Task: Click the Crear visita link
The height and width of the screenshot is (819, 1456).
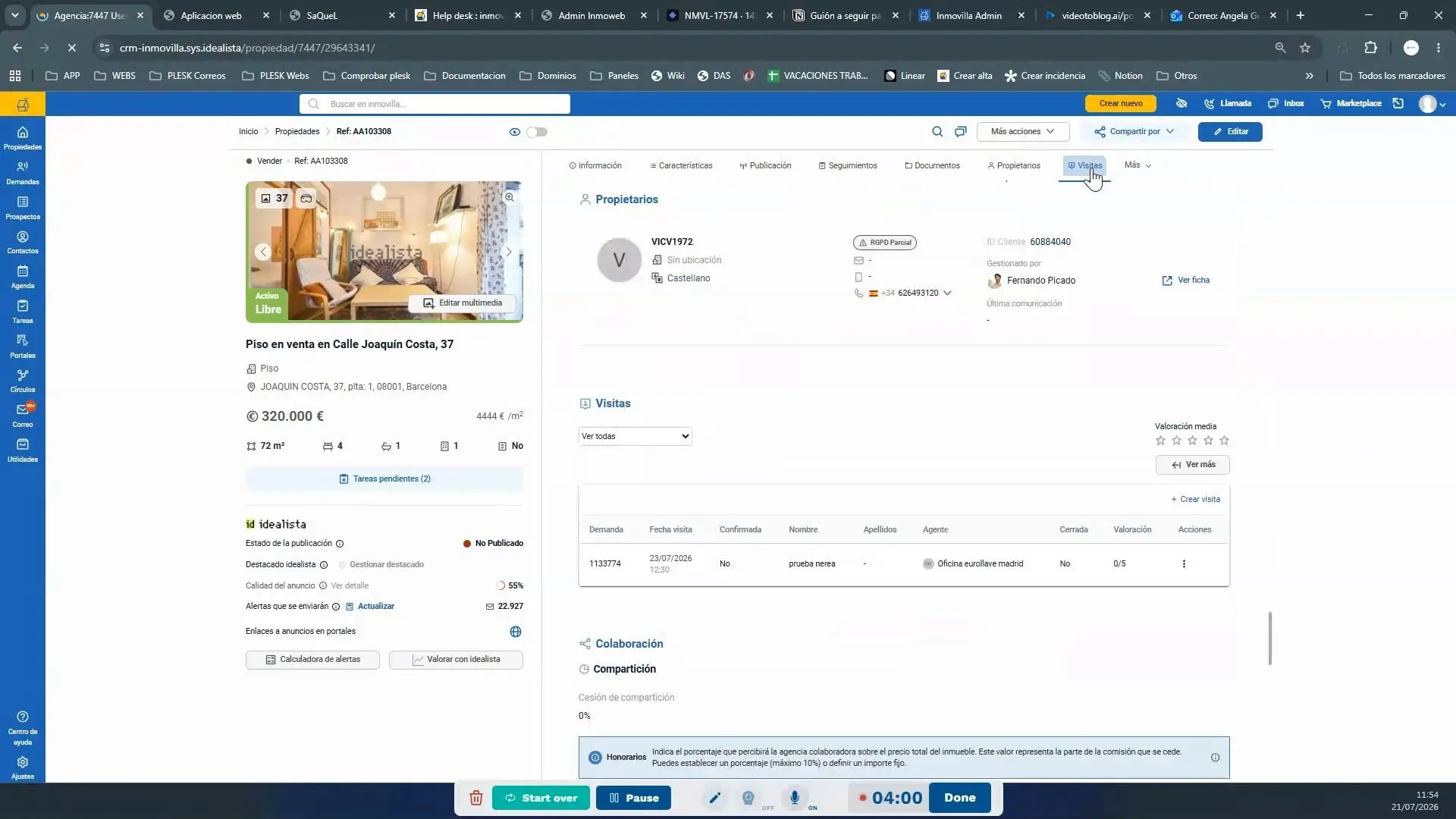Action: (x=1196, y=500)
